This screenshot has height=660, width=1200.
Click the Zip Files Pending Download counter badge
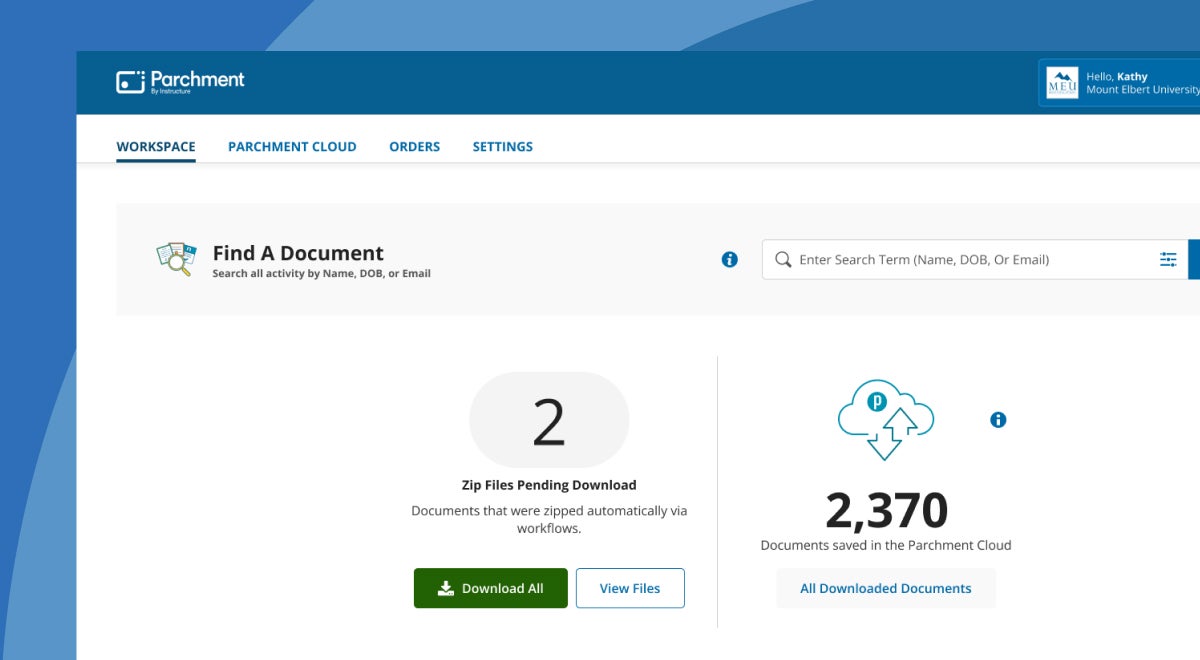tap(549, 419)
